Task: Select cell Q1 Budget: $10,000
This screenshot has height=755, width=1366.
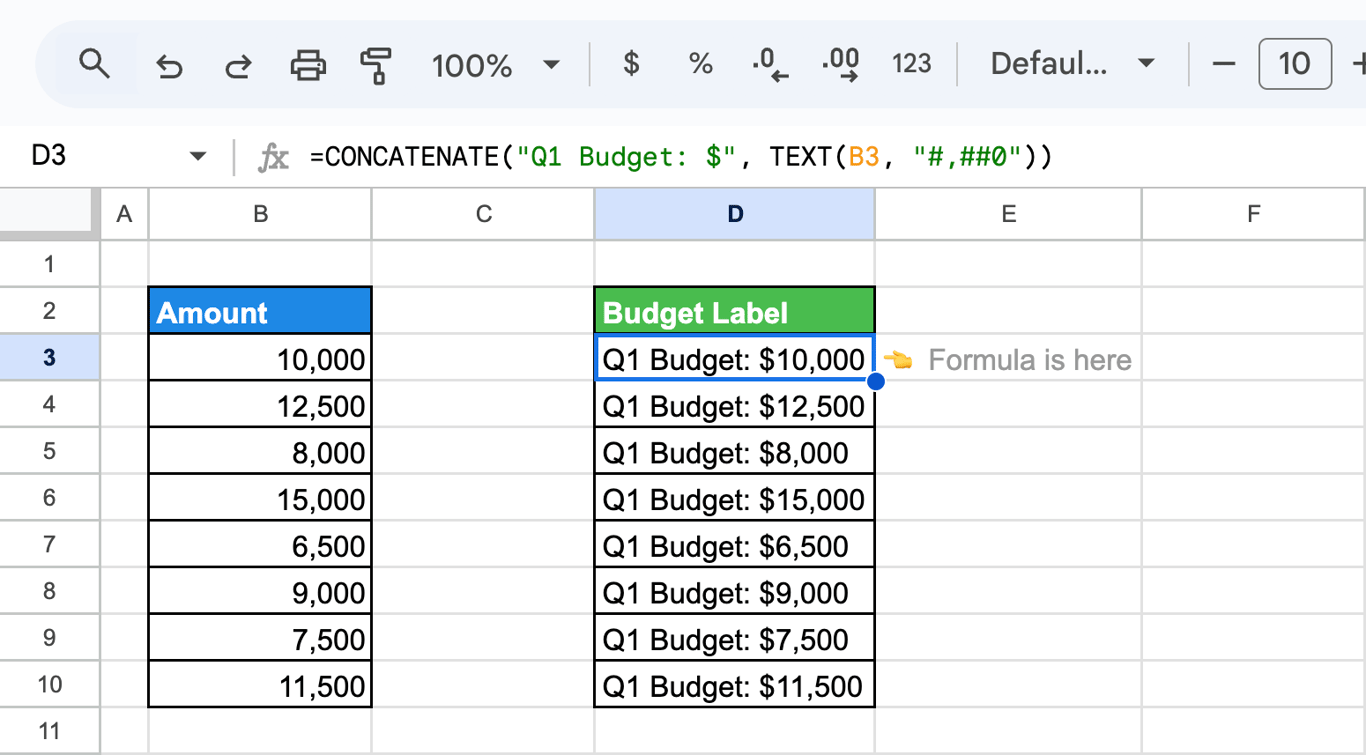Action: [x=735, y=358]
